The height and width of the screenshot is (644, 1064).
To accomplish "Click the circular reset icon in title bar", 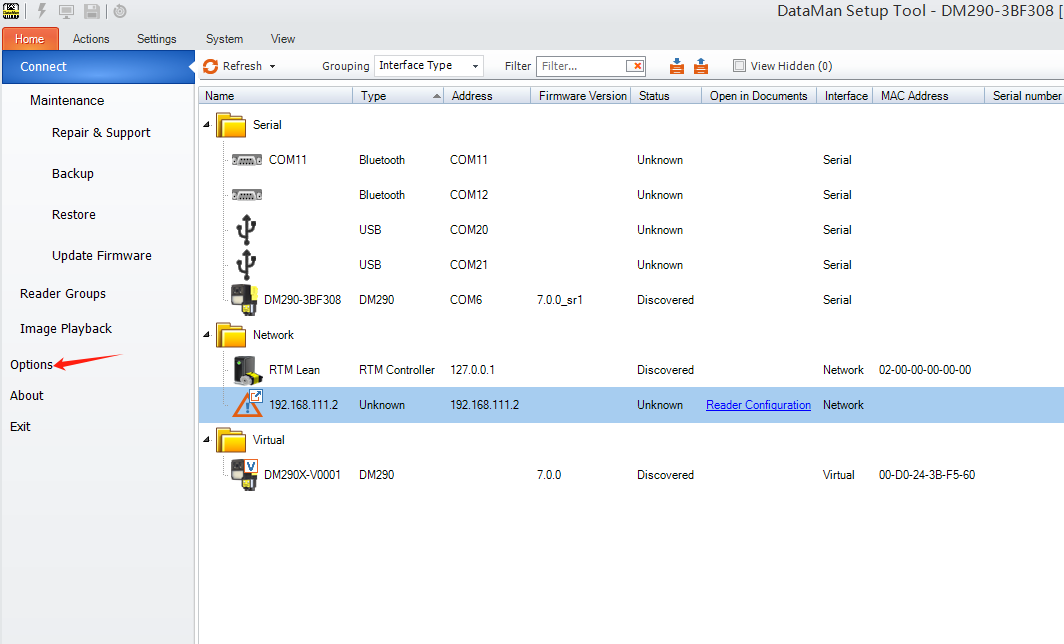I will 119,12.
